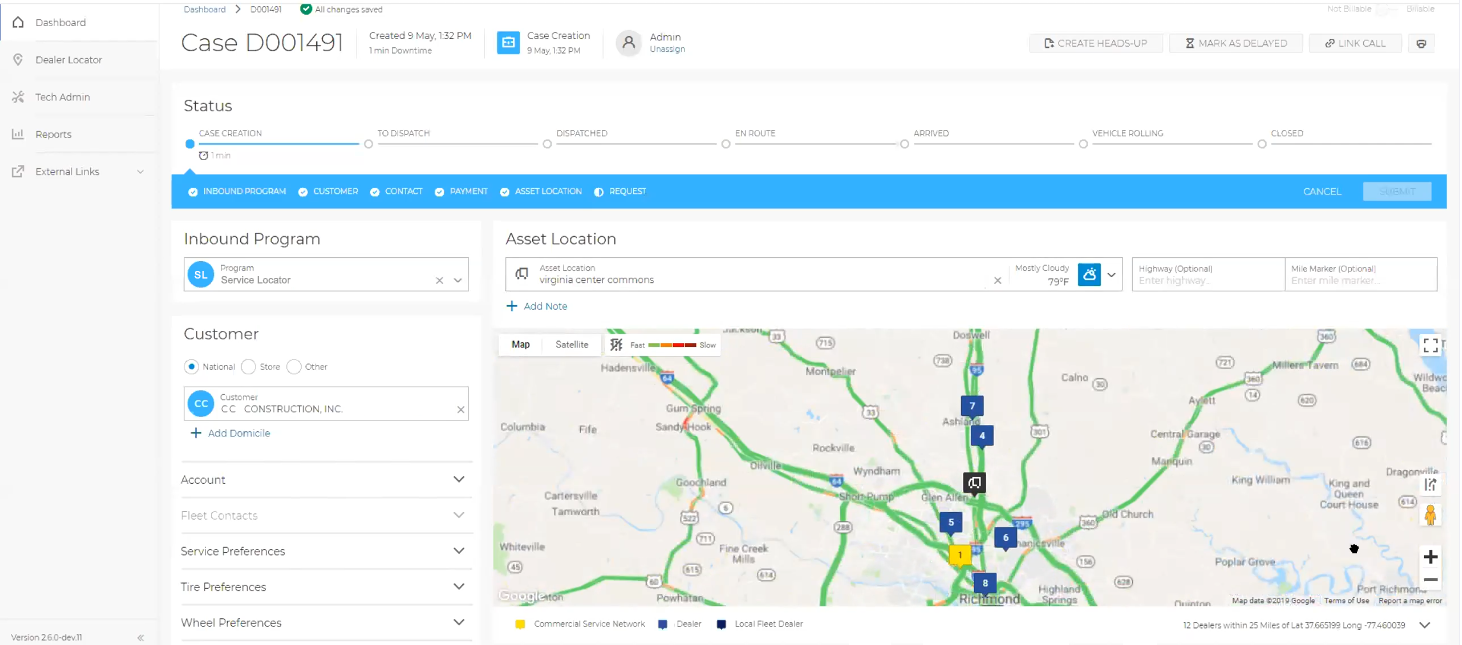Screen dimensions: 1462x645
Task: Expand the dealers list chevron
Action: (1425, 625)
